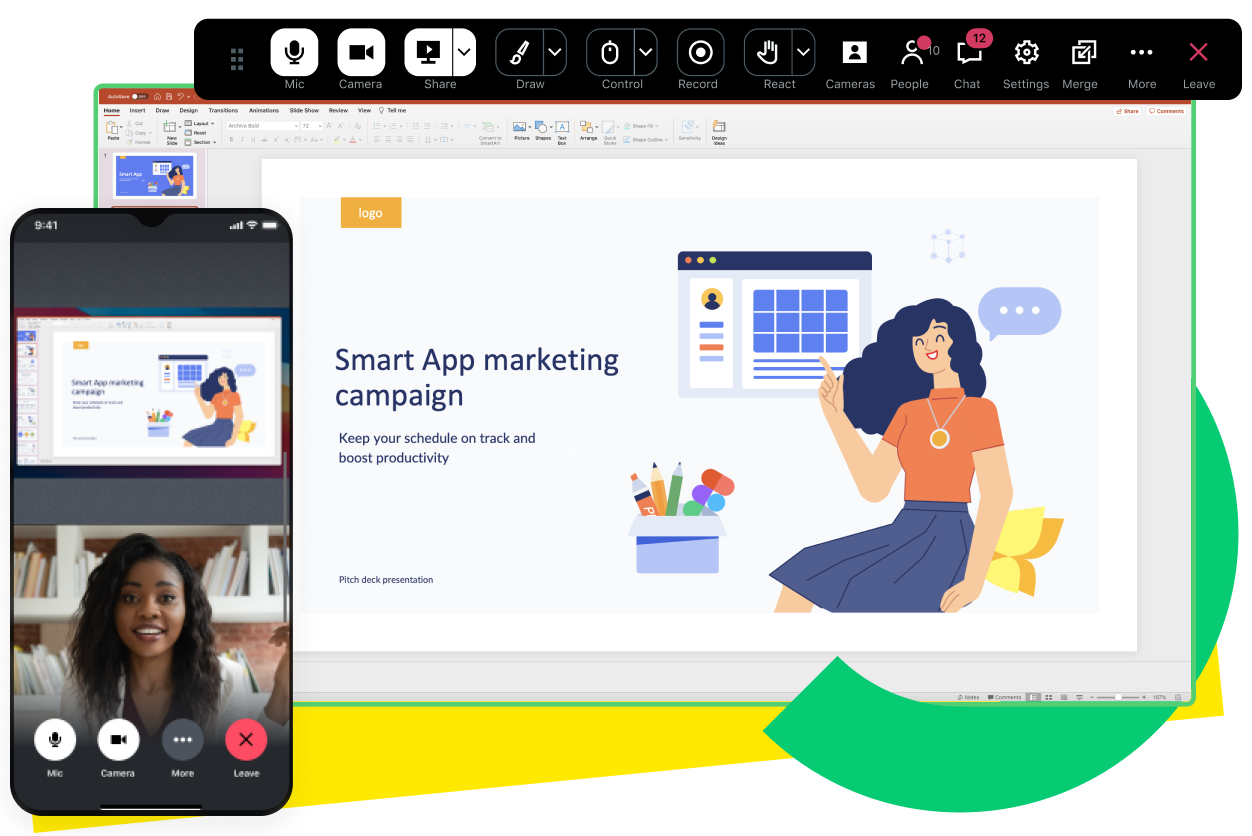1252x836 pixels.
Task: Open the People participants list
Action: pyautogui.click(x=911, y=54)
